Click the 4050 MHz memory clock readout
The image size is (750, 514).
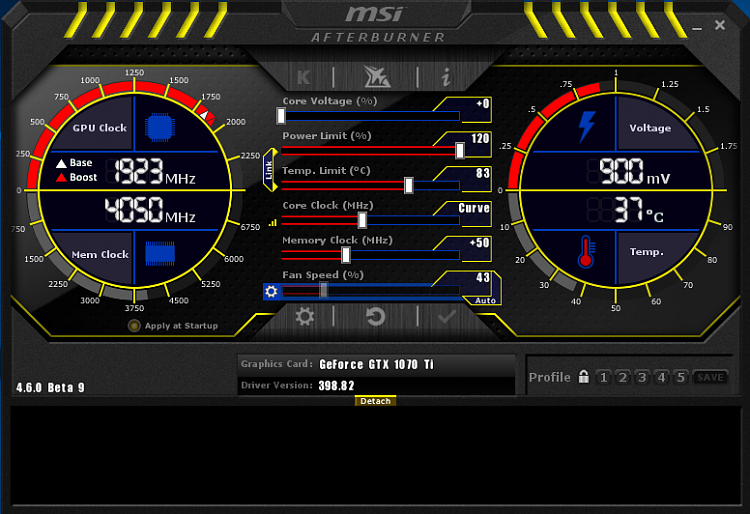[x=150, y=210]
